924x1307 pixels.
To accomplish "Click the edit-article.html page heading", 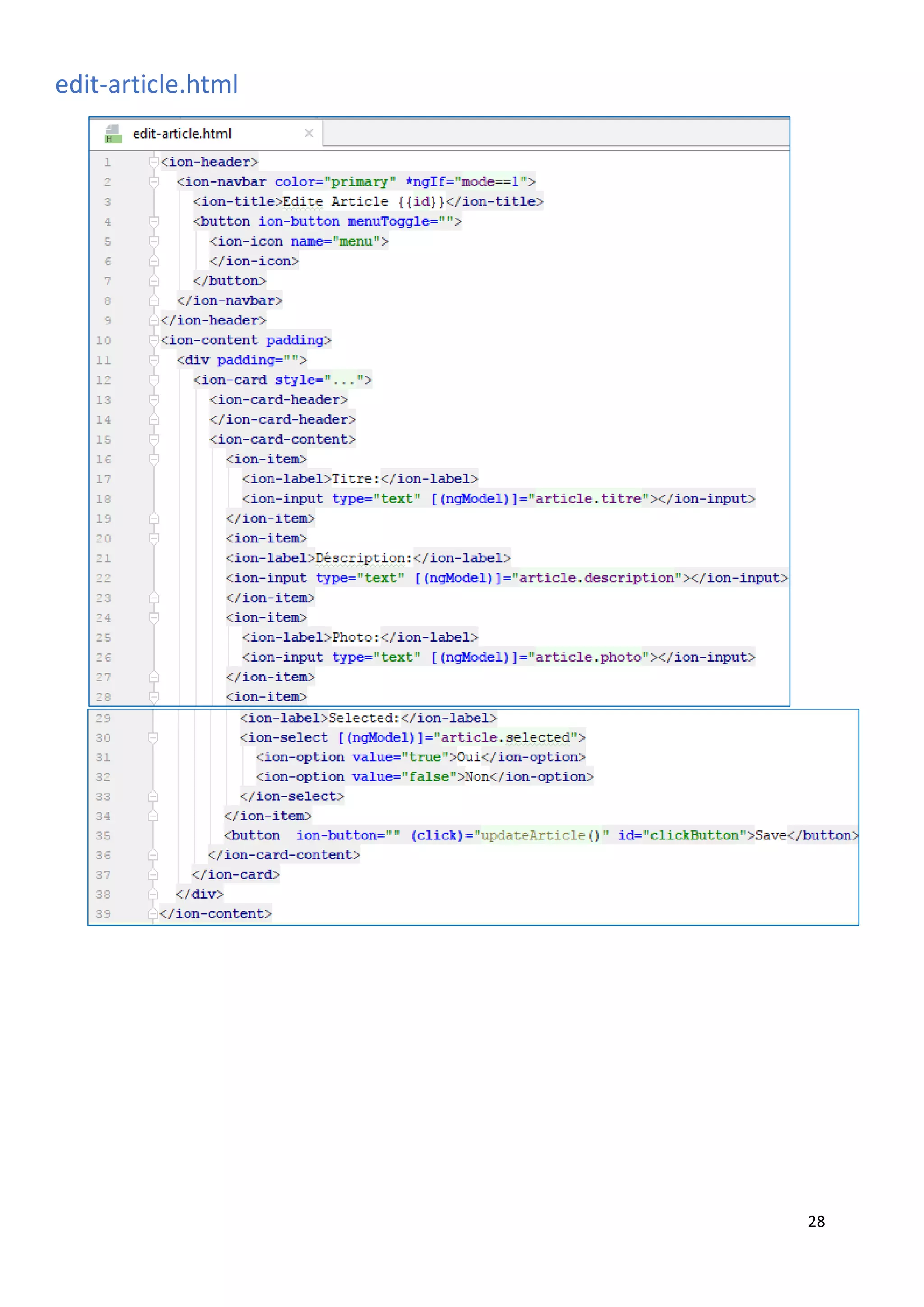I will point(147,84).
